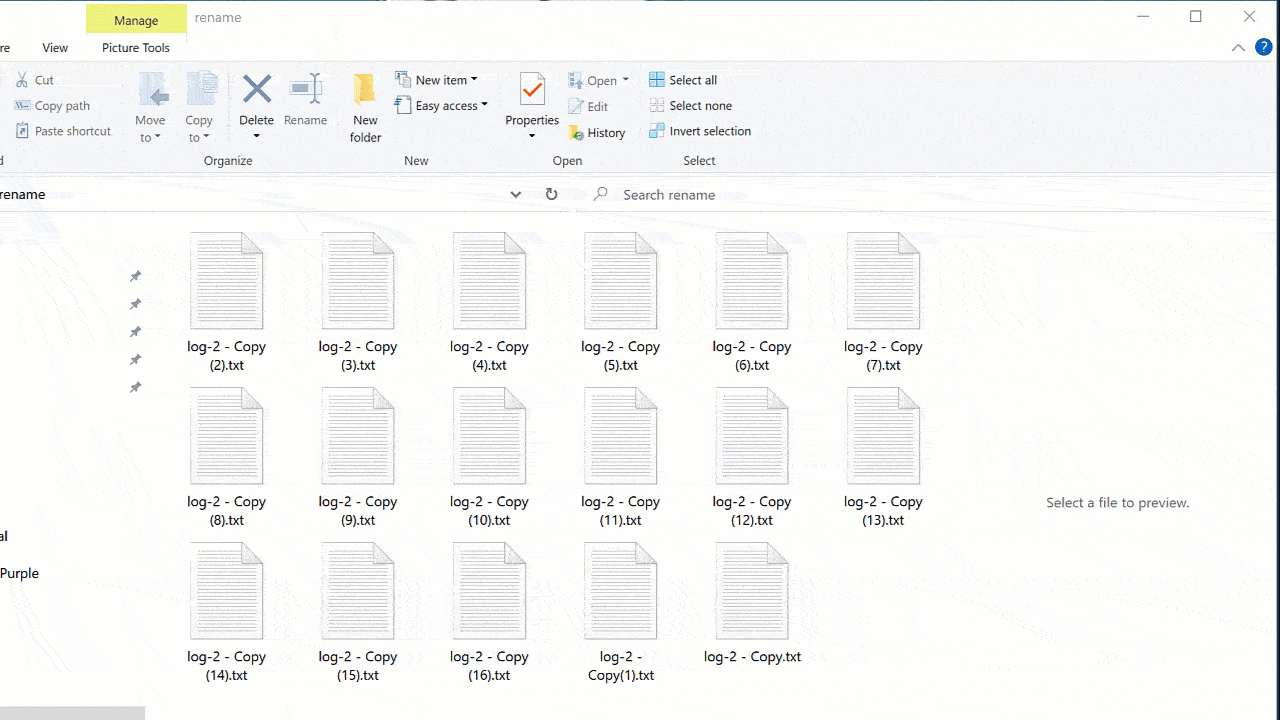Click the Select all label

point(693,80)
